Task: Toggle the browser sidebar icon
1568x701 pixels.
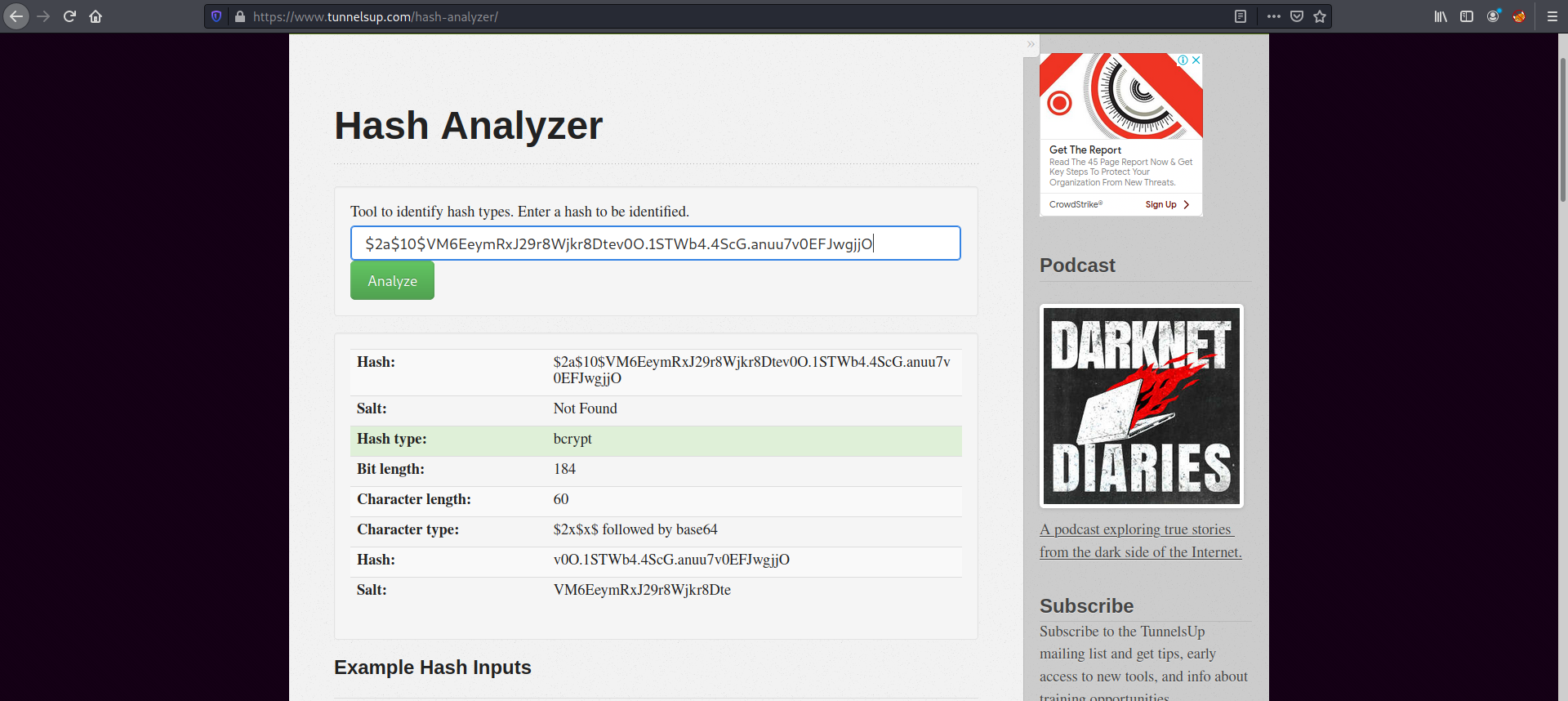Action: (x=1467, y=16)
